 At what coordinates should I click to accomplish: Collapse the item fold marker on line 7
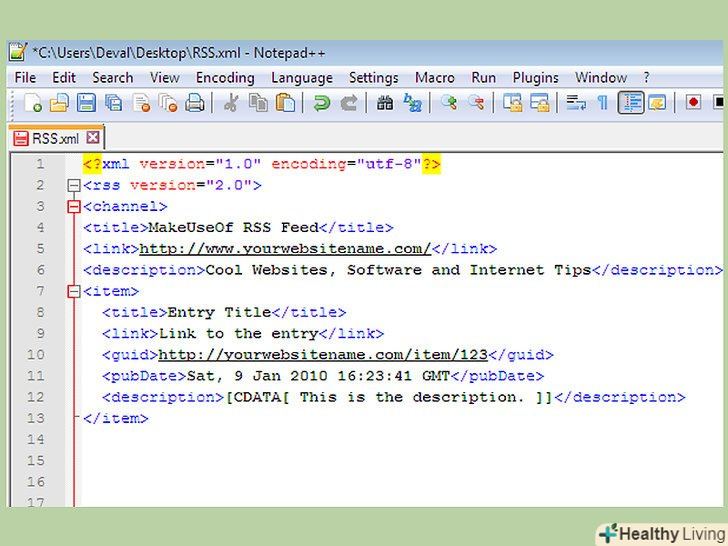(x=73, y=292)
